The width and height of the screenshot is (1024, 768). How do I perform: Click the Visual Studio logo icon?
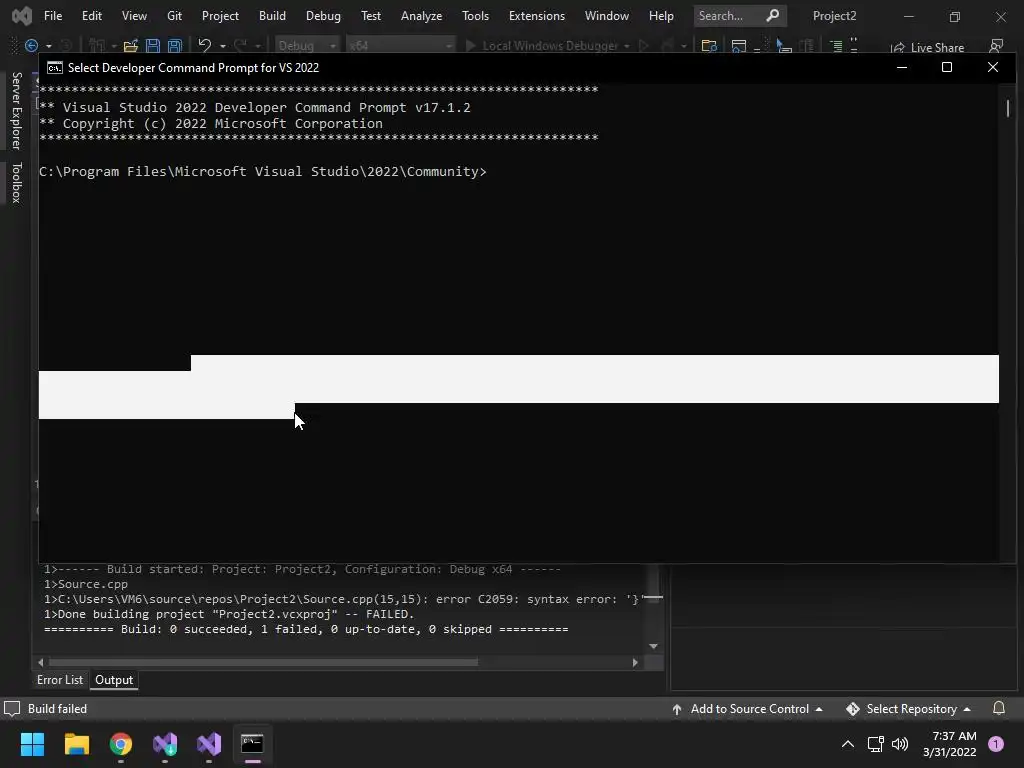click(x=22, y=16)
